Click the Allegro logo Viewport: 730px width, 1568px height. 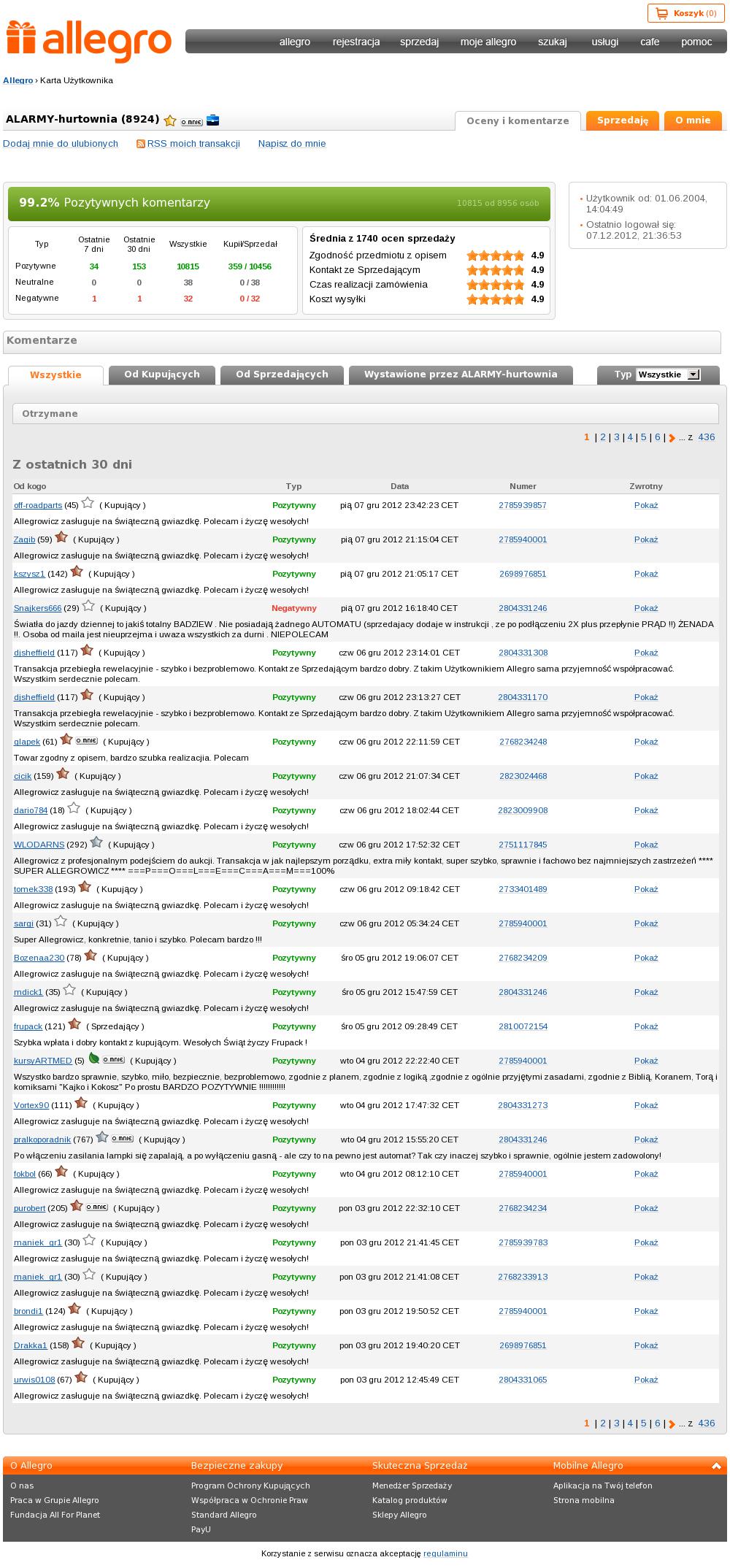click(89, 41)
